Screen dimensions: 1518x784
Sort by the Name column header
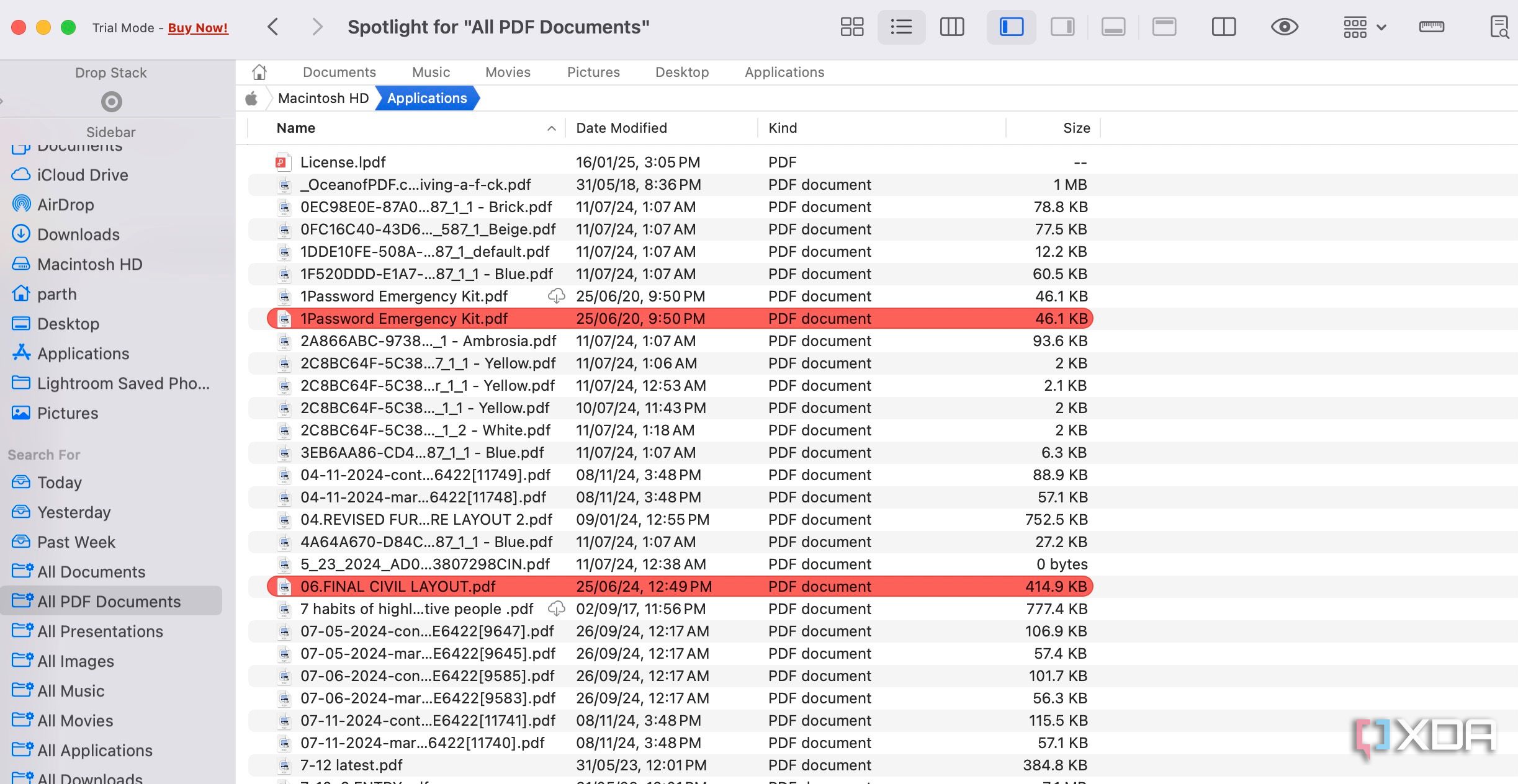coord(296,128)
